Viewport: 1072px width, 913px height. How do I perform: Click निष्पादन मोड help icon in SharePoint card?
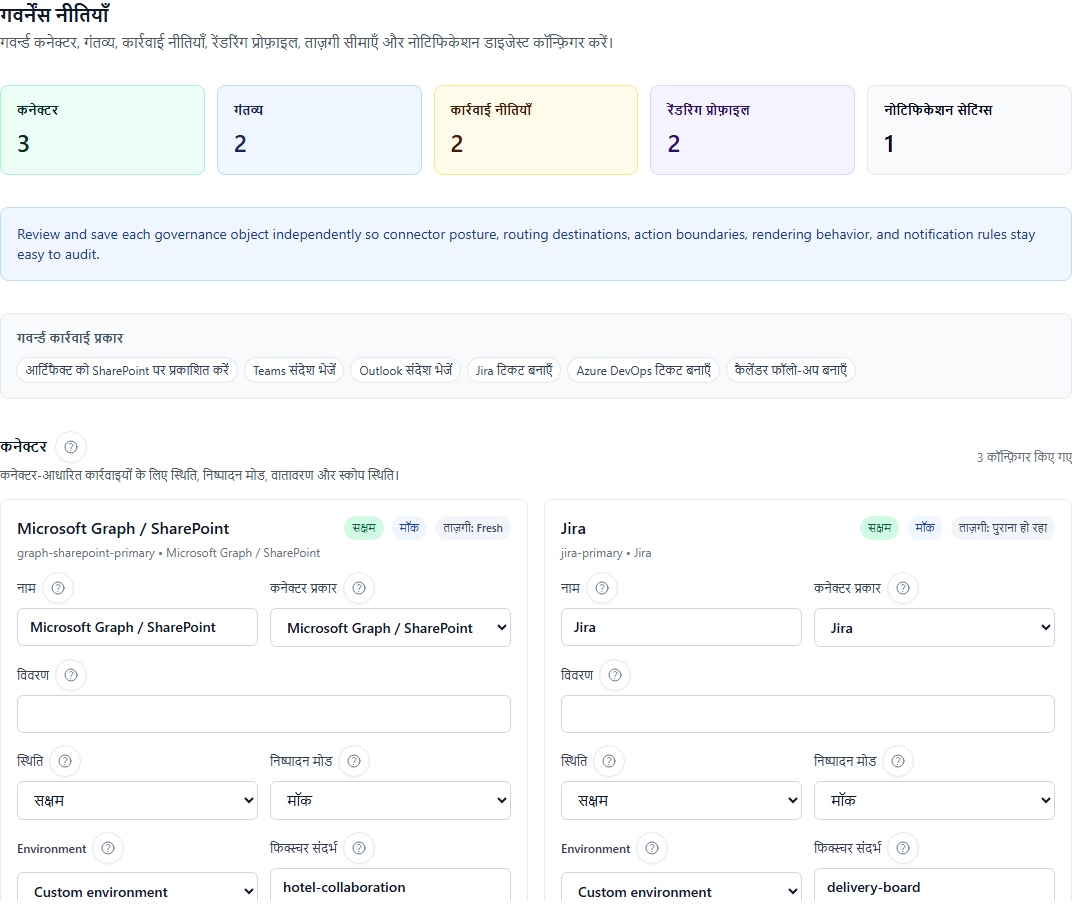(354, 761)
